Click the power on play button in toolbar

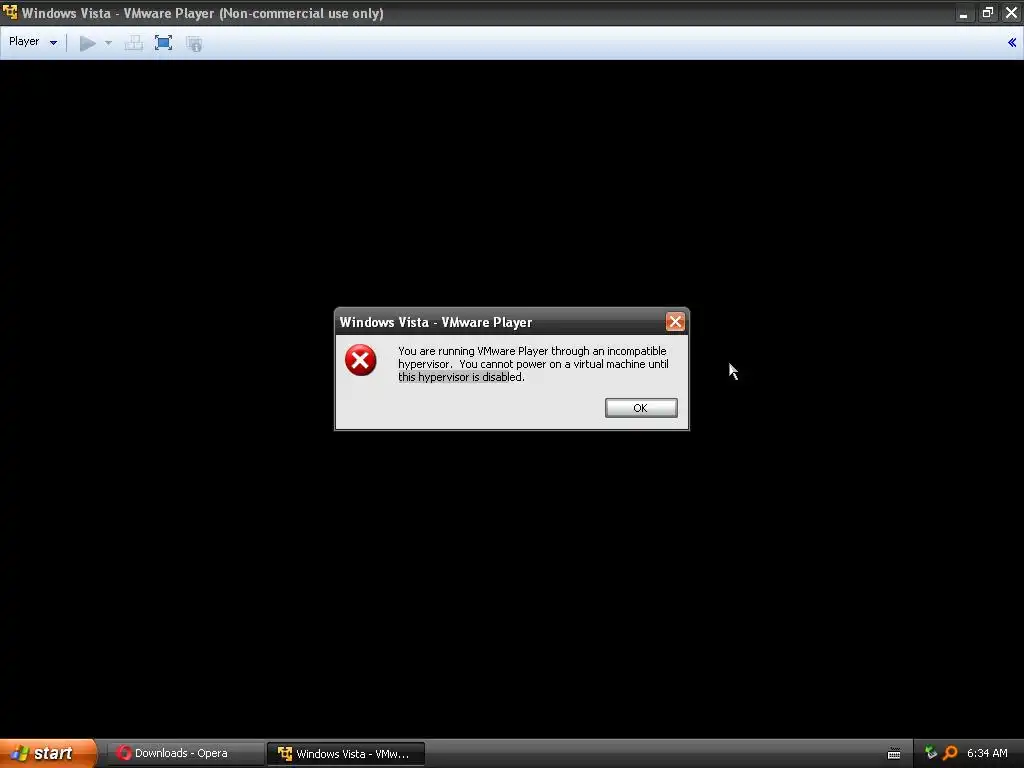pos(88,43)
